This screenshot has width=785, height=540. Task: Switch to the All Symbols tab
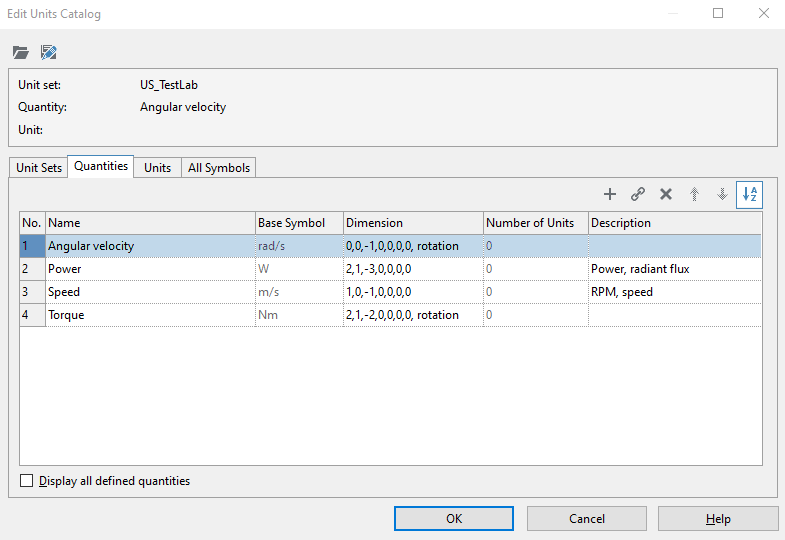pyautogui.click(x=219, y=168)
